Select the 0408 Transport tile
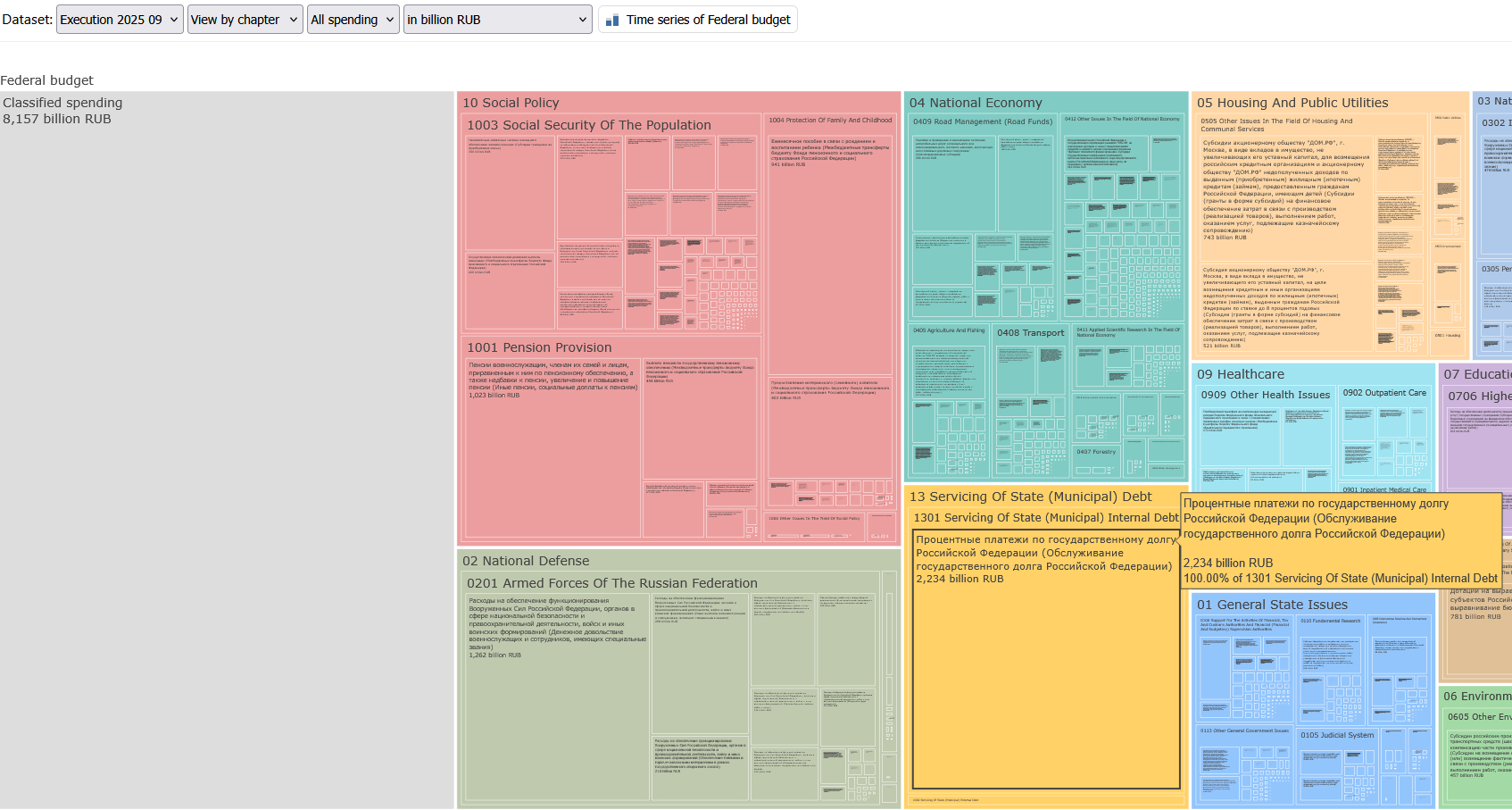 tap(1030, 333)
